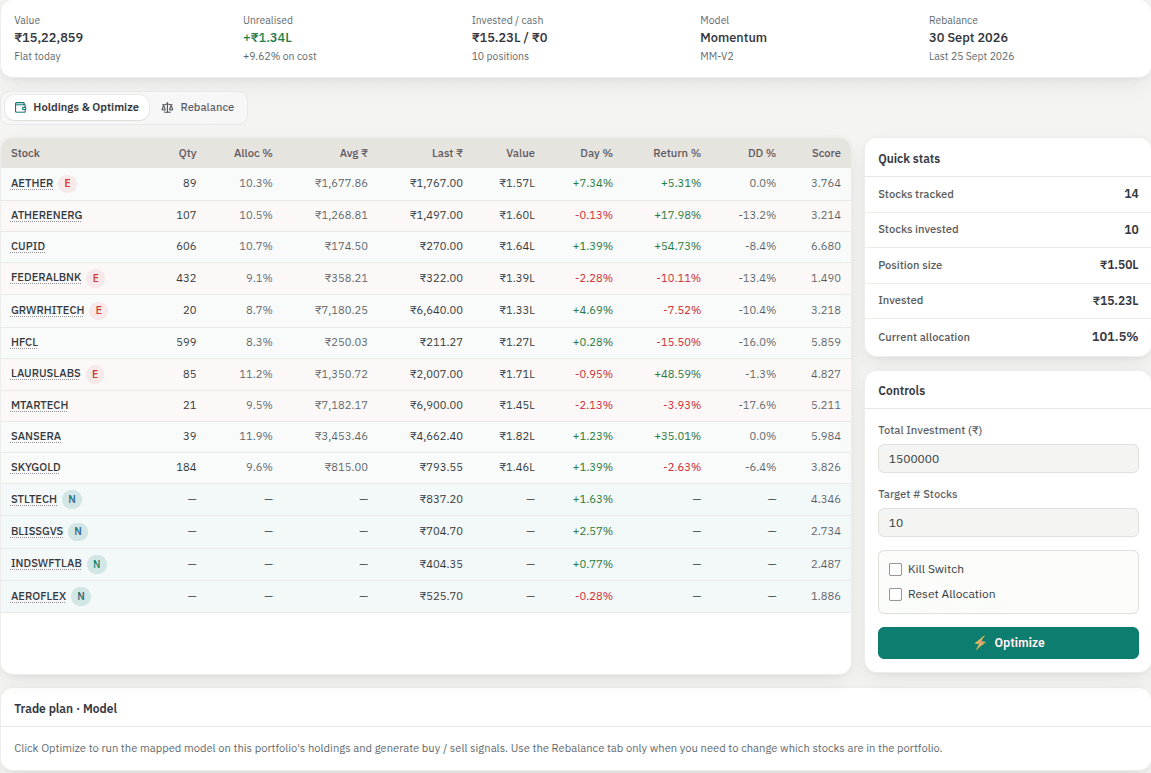1151x773 pixels.
Task: Click the E badge next to GRWRHITECH
Action: (x=98, y=311)
